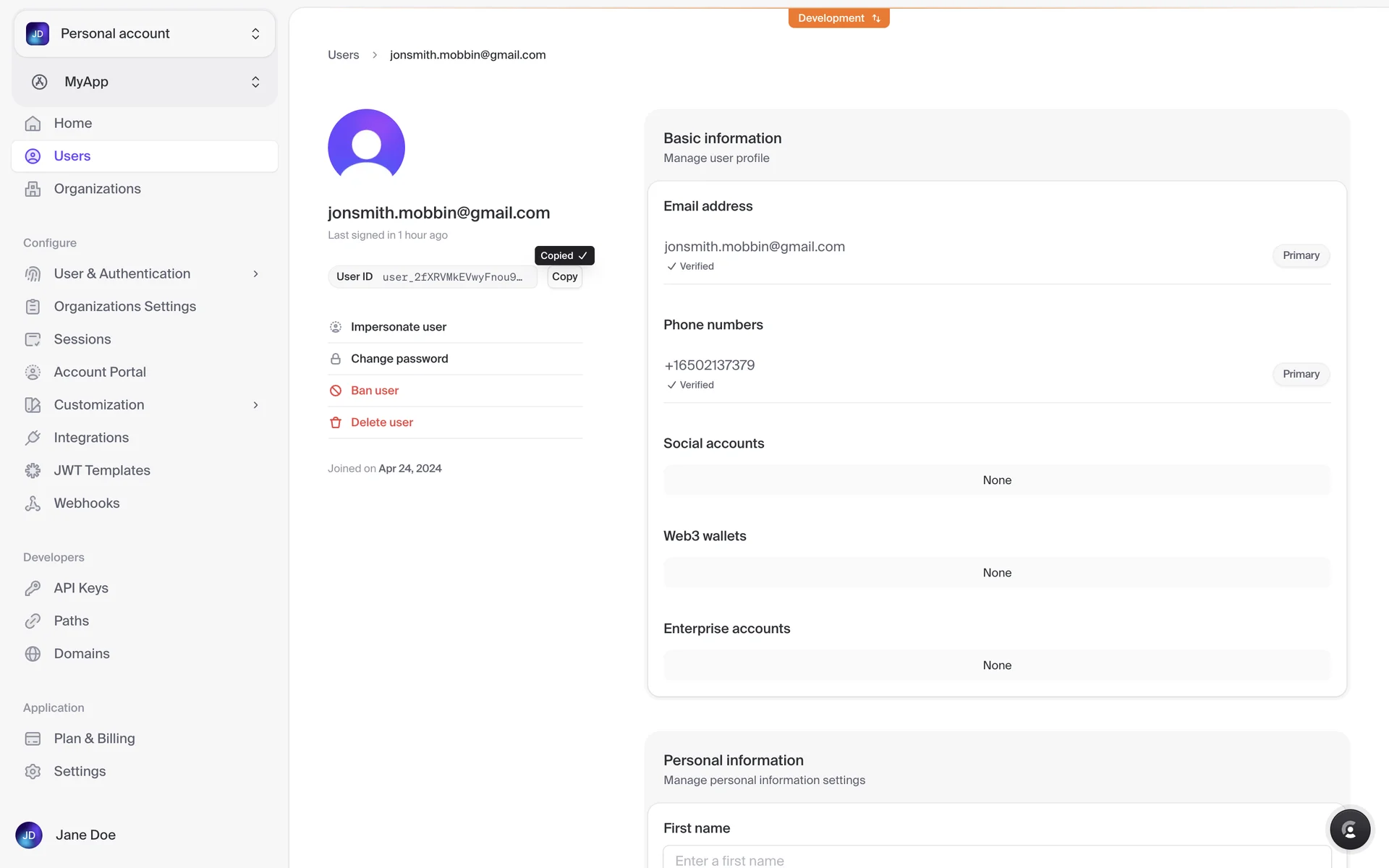This screenshot has width=1389, height=868.
Task: Click the Ban user prohibition icon
Action: click(336, 391)
